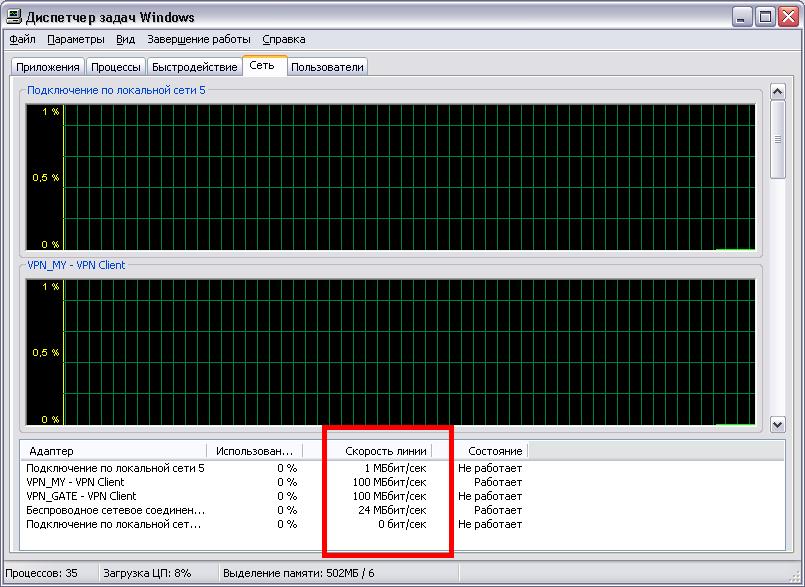Switch to the Быстродействие tab
The image size is (805, 587).
(x=195, y=67)
